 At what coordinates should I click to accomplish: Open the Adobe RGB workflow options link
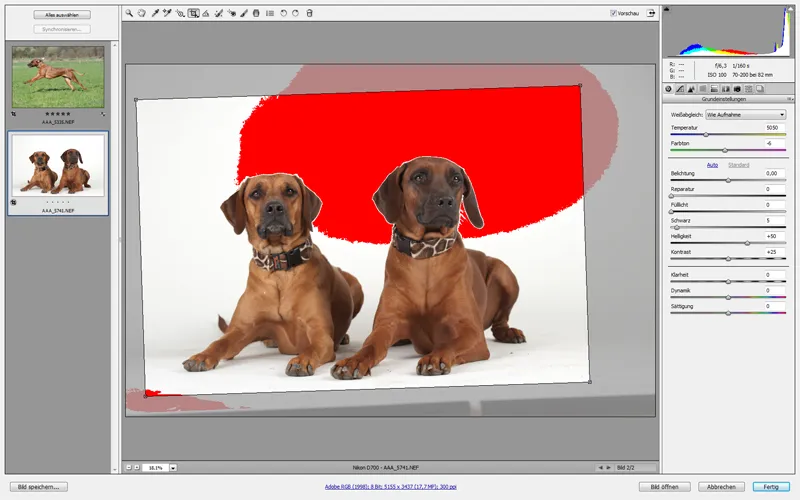coord(390,487)
